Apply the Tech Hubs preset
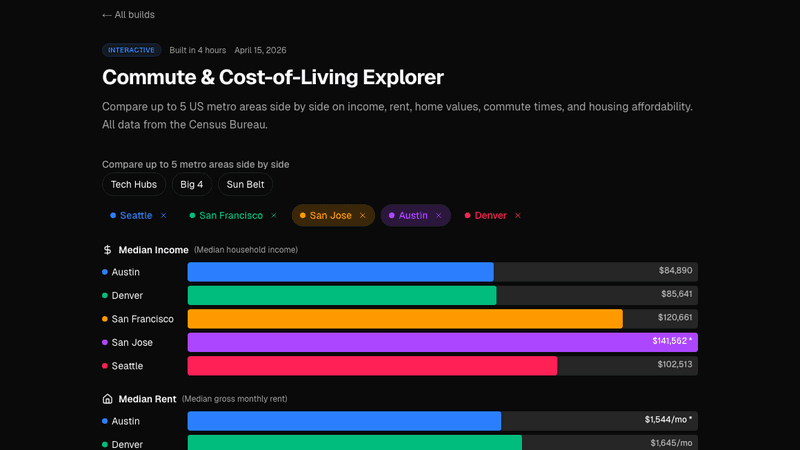 (134, 184)
